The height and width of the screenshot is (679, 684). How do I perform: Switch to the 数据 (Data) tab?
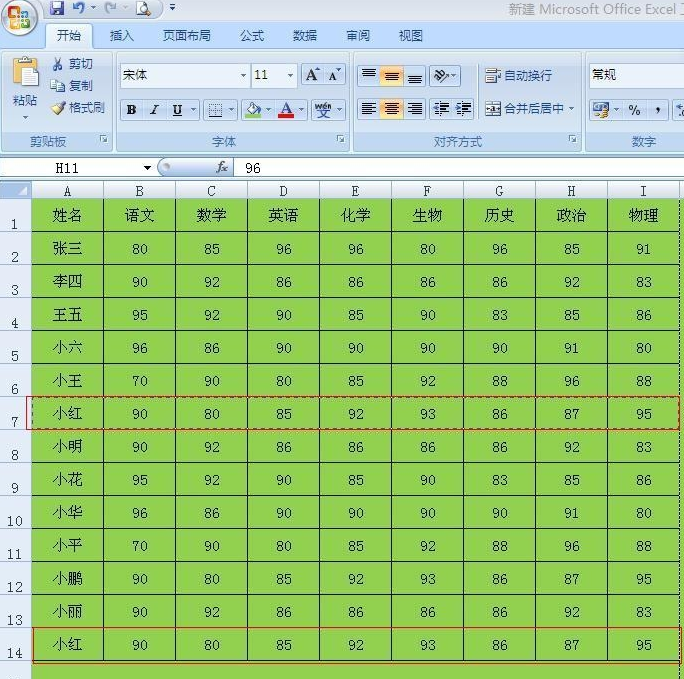click(x=304, y=35)
